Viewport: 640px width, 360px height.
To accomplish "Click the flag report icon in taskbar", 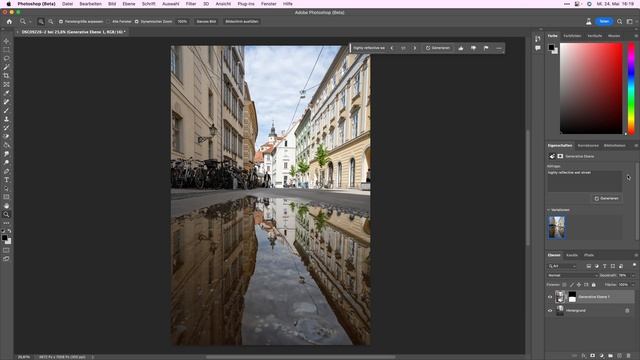I will coord(486,48).
